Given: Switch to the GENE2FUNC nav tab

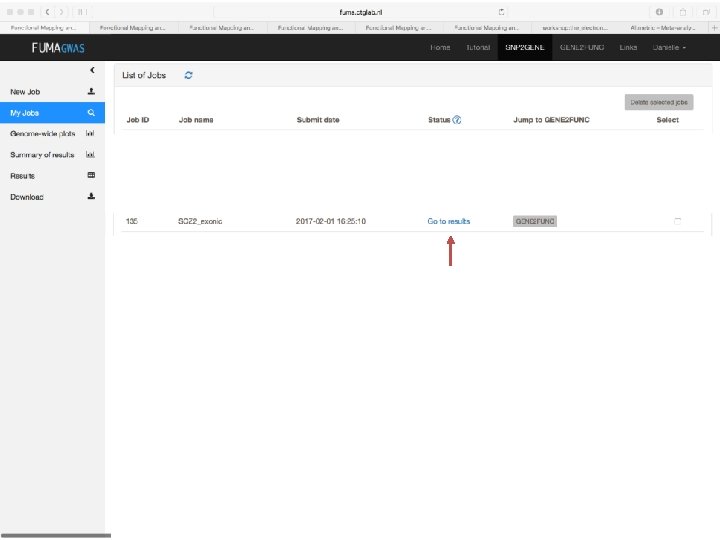Looking at the screenshot, I should coord(582,47).
